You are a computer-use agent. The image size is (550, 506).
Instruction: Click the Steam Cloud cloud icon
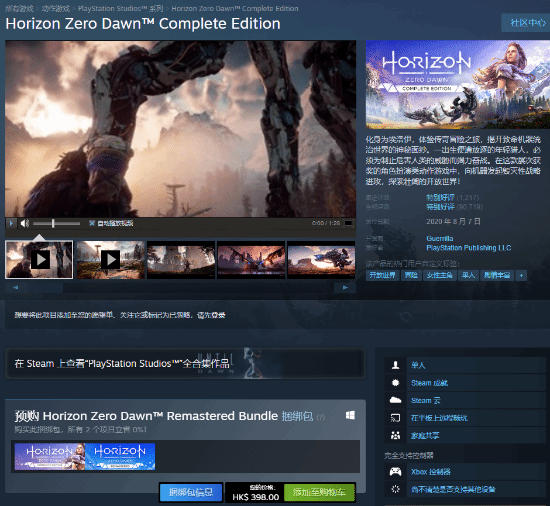(x=395, y=400)
